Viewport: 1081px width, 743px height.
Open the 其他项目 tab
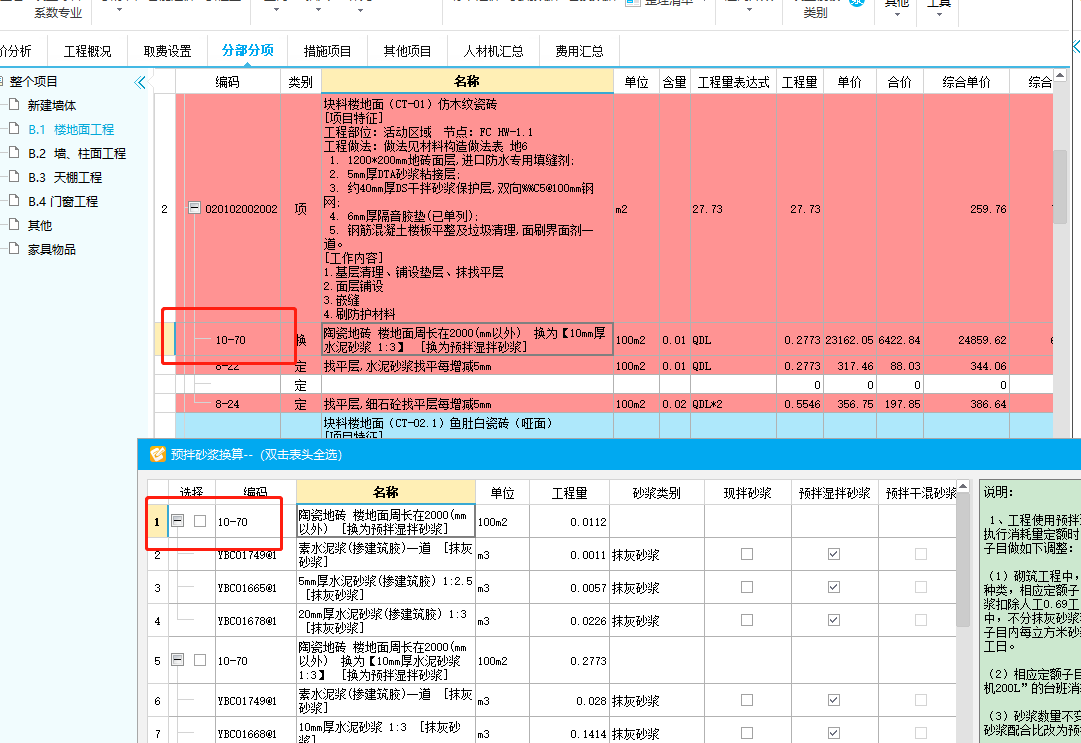pos(407,51)
